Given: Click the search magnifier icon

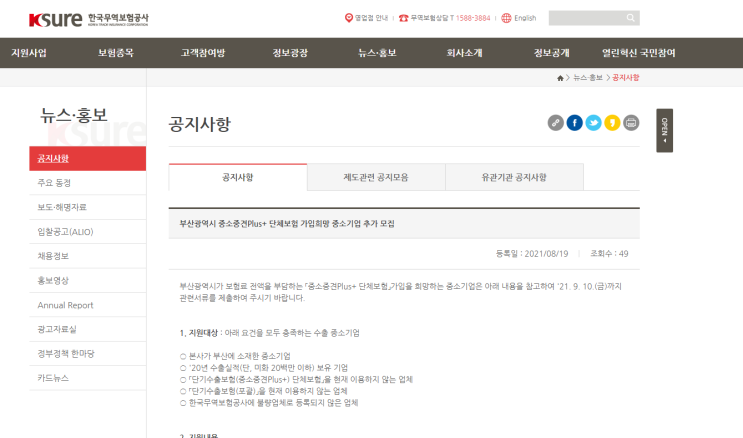Looking at the screenshot, I should click(630, 18).
